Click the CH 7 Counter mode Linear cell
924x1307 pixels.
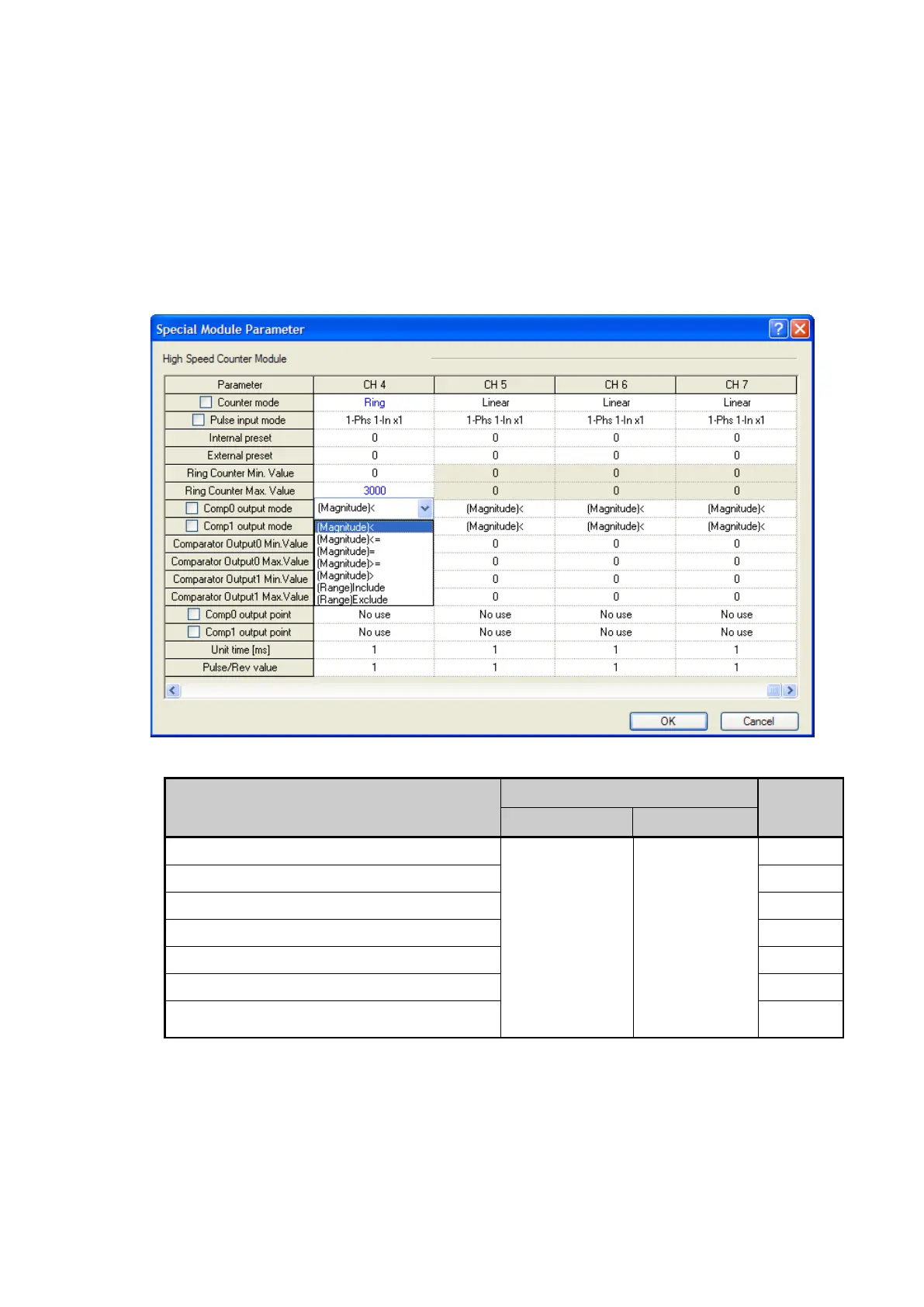[x=736, y=402]
